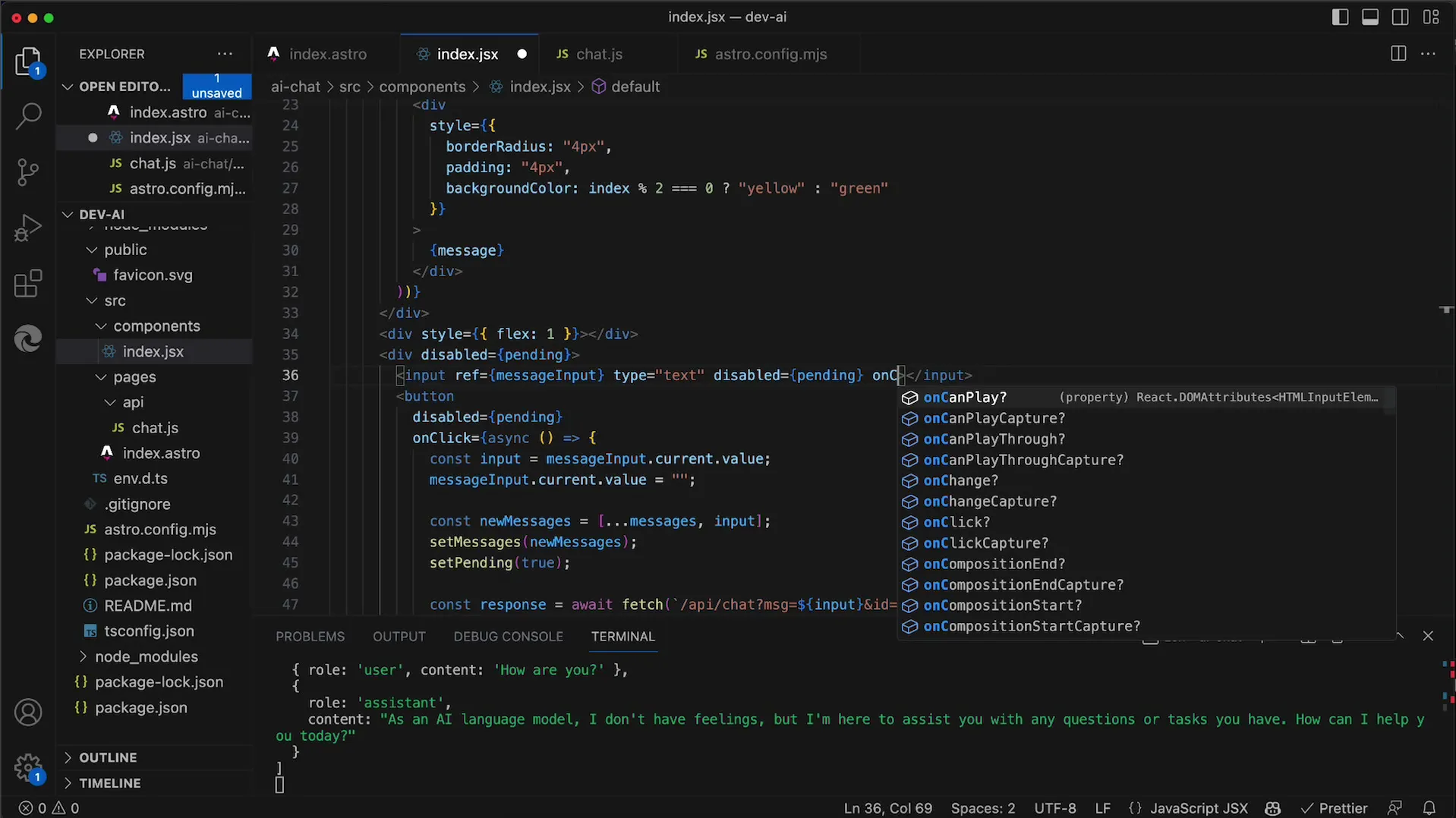Click line number 36 in the gutter
The height and width of the screenshot is (818, 1456).
(290, 375)
